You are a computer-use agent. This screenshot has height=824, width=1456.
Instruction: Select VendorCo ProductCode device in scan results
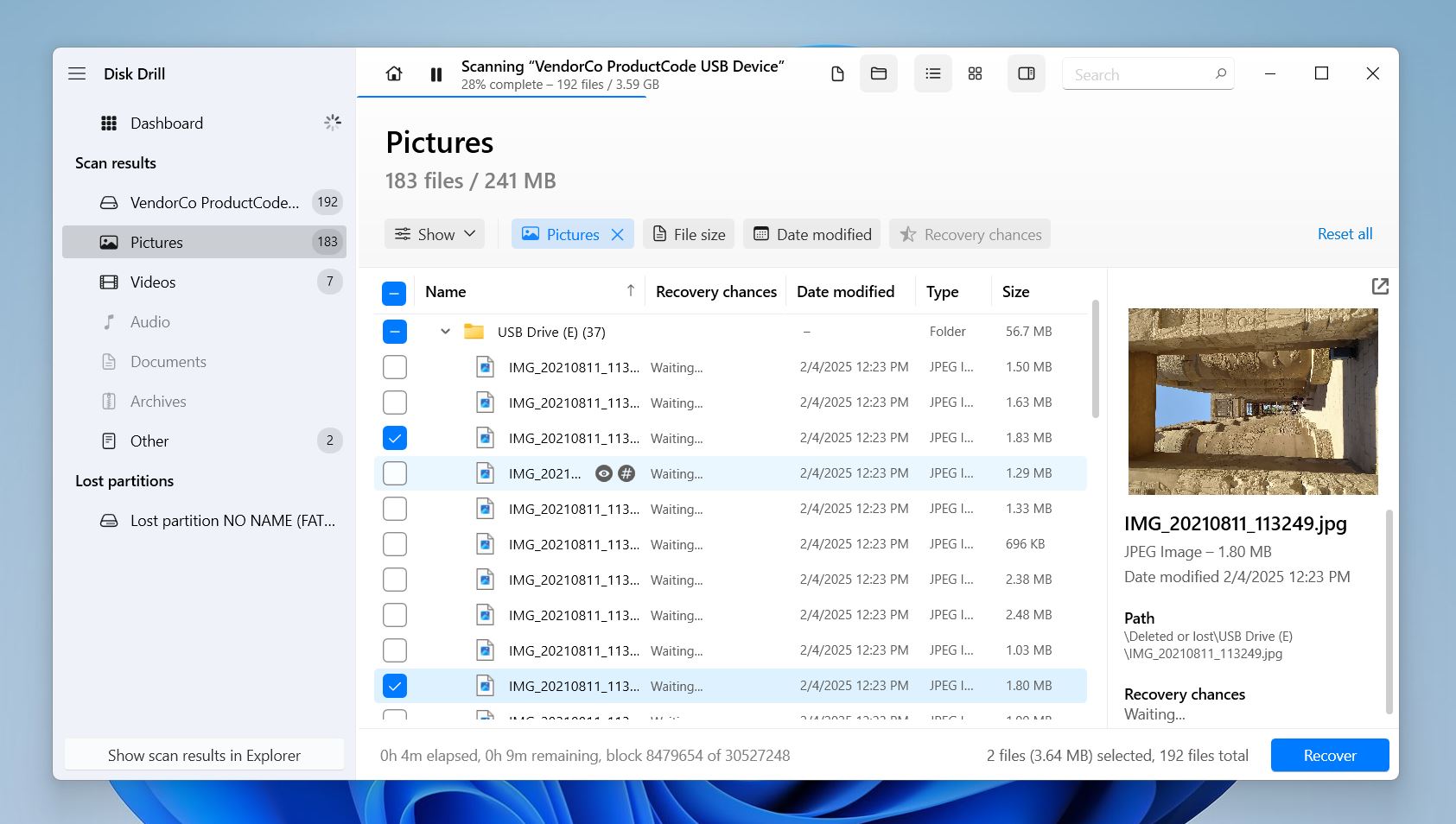point(204,202)
